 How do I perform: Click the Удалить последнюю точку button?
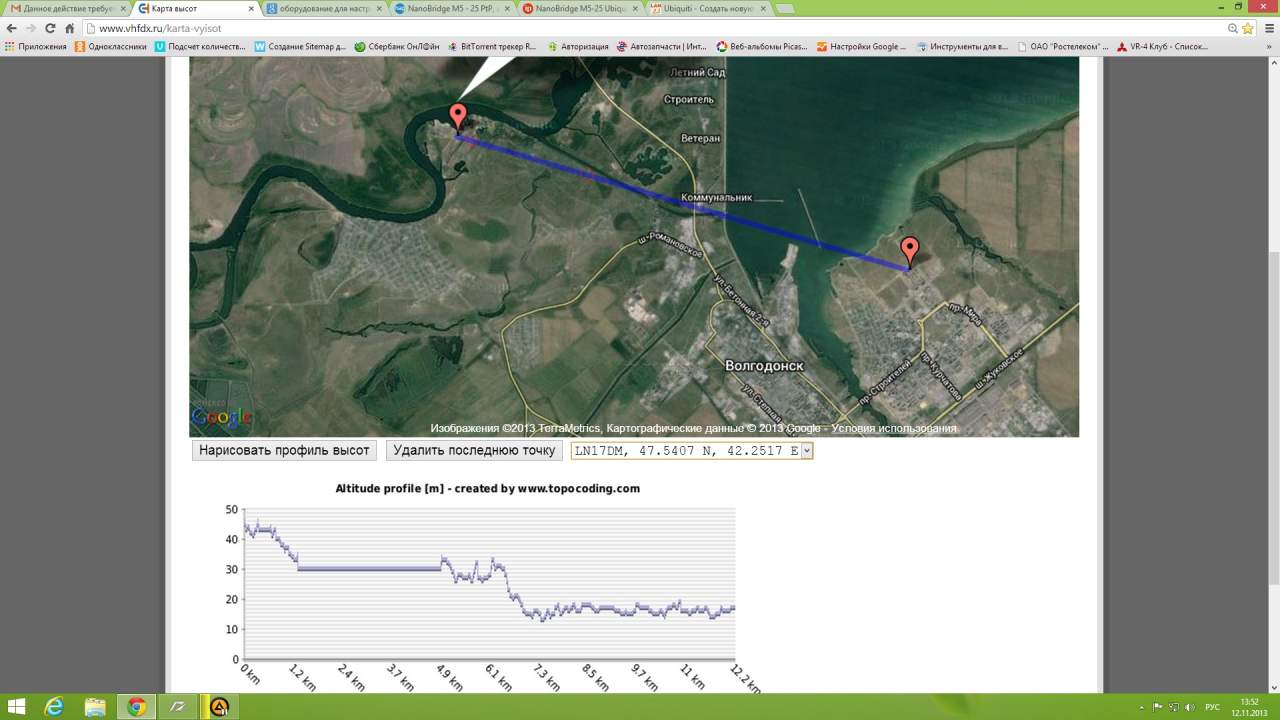[x=474, y=451]
